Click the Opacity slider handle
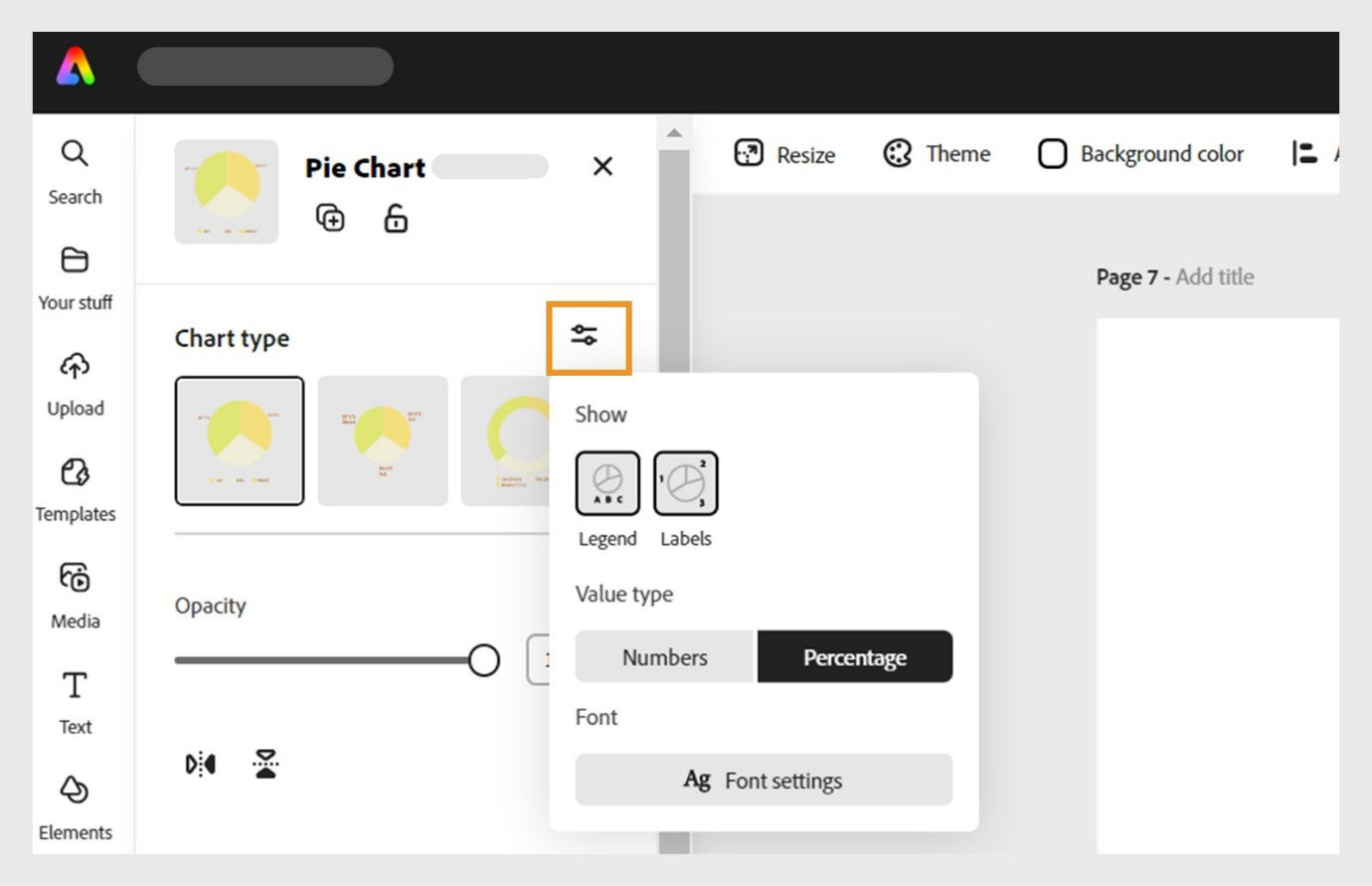Viewport: 1372px width, 886px height. point(483,660)
